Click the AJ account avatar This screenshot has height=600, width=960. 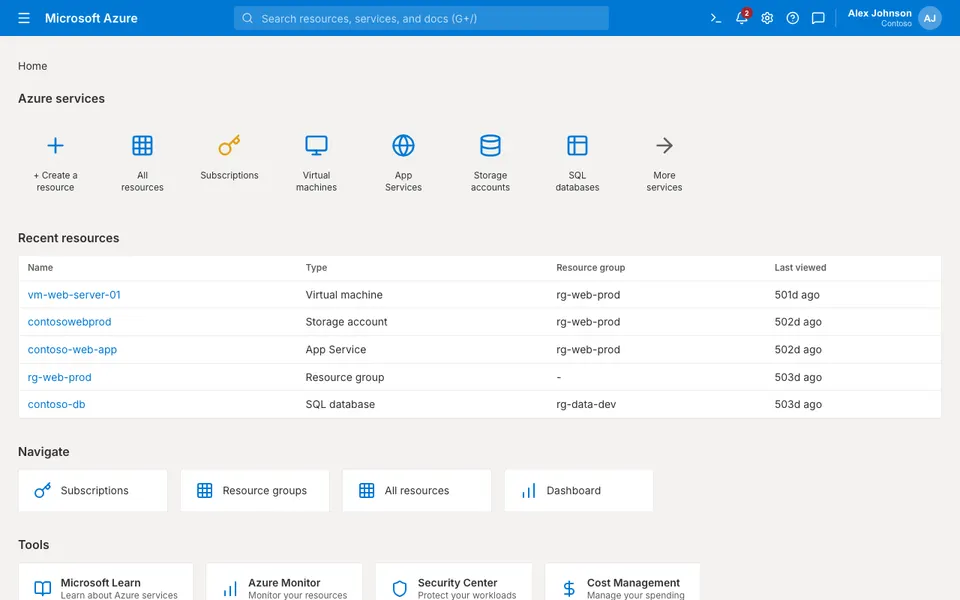coord(929,18)
